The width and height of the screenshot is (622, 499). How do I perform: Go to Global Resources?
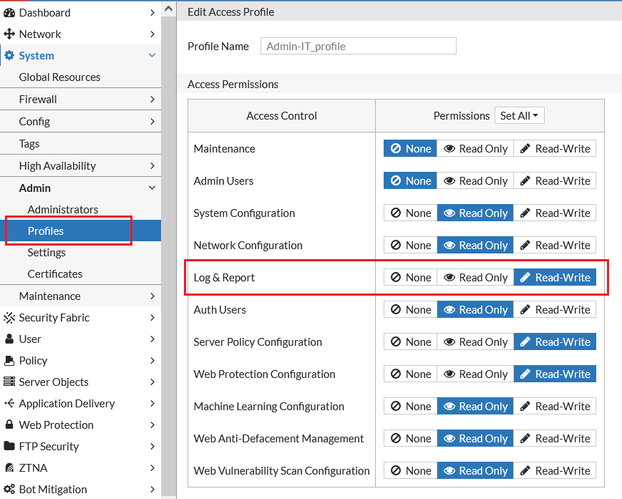click(60, 77)
